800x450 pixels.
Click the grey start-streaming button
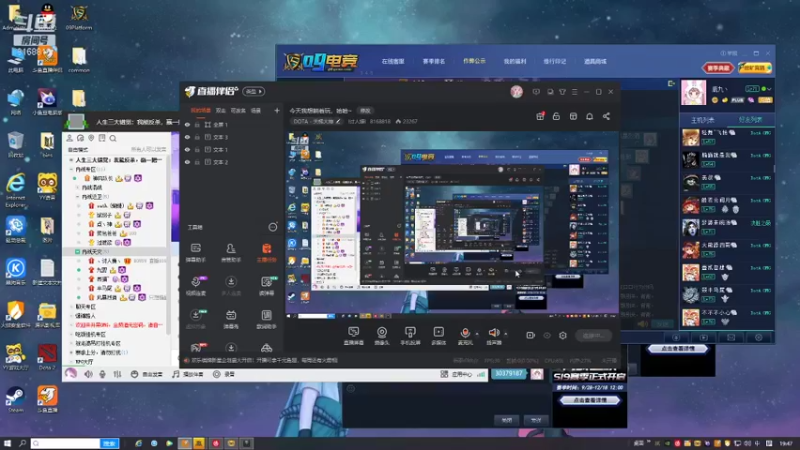[x=593, y=336]
